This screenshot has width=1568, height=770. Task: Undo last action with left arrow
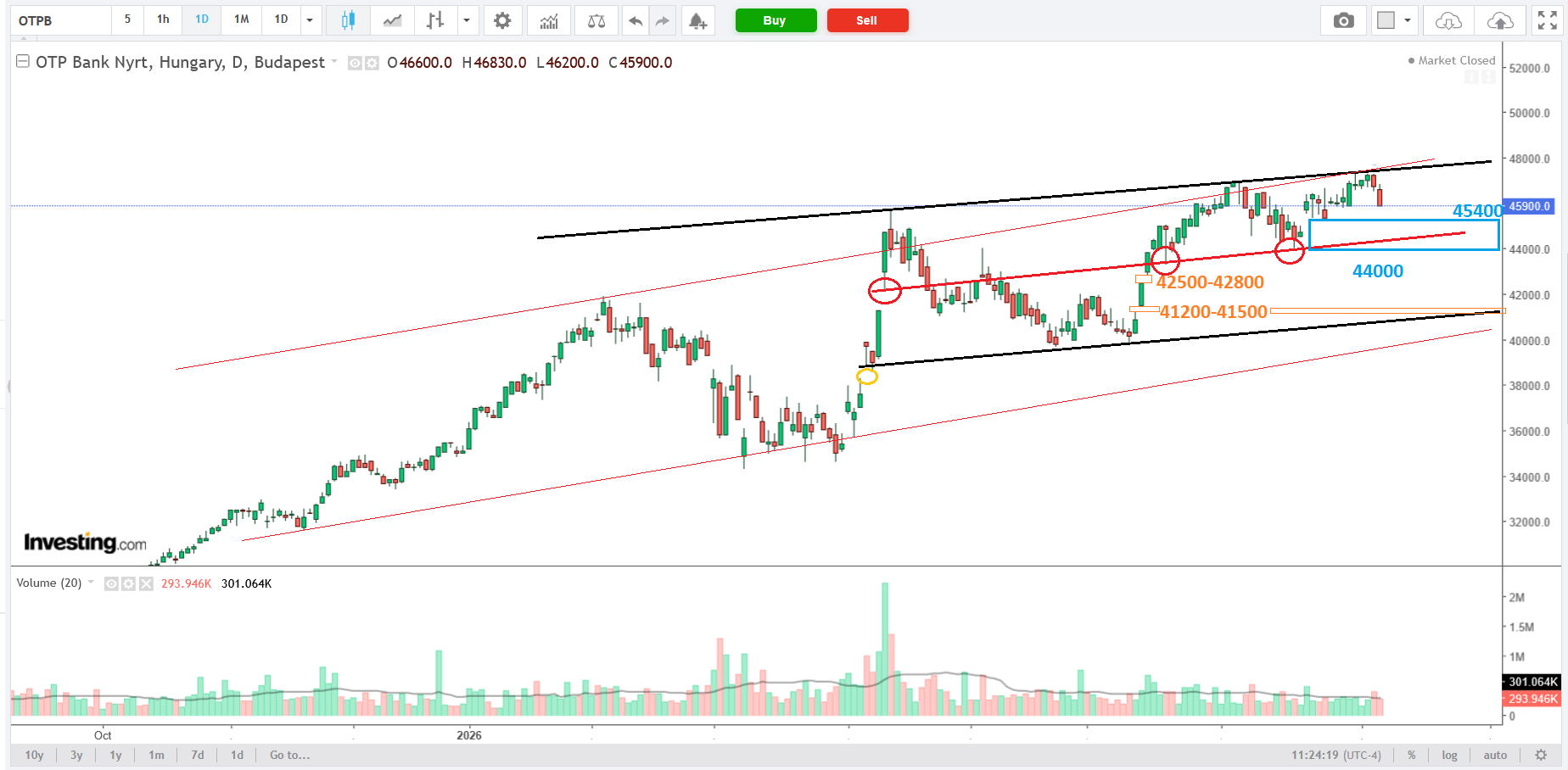pos(635,20)
